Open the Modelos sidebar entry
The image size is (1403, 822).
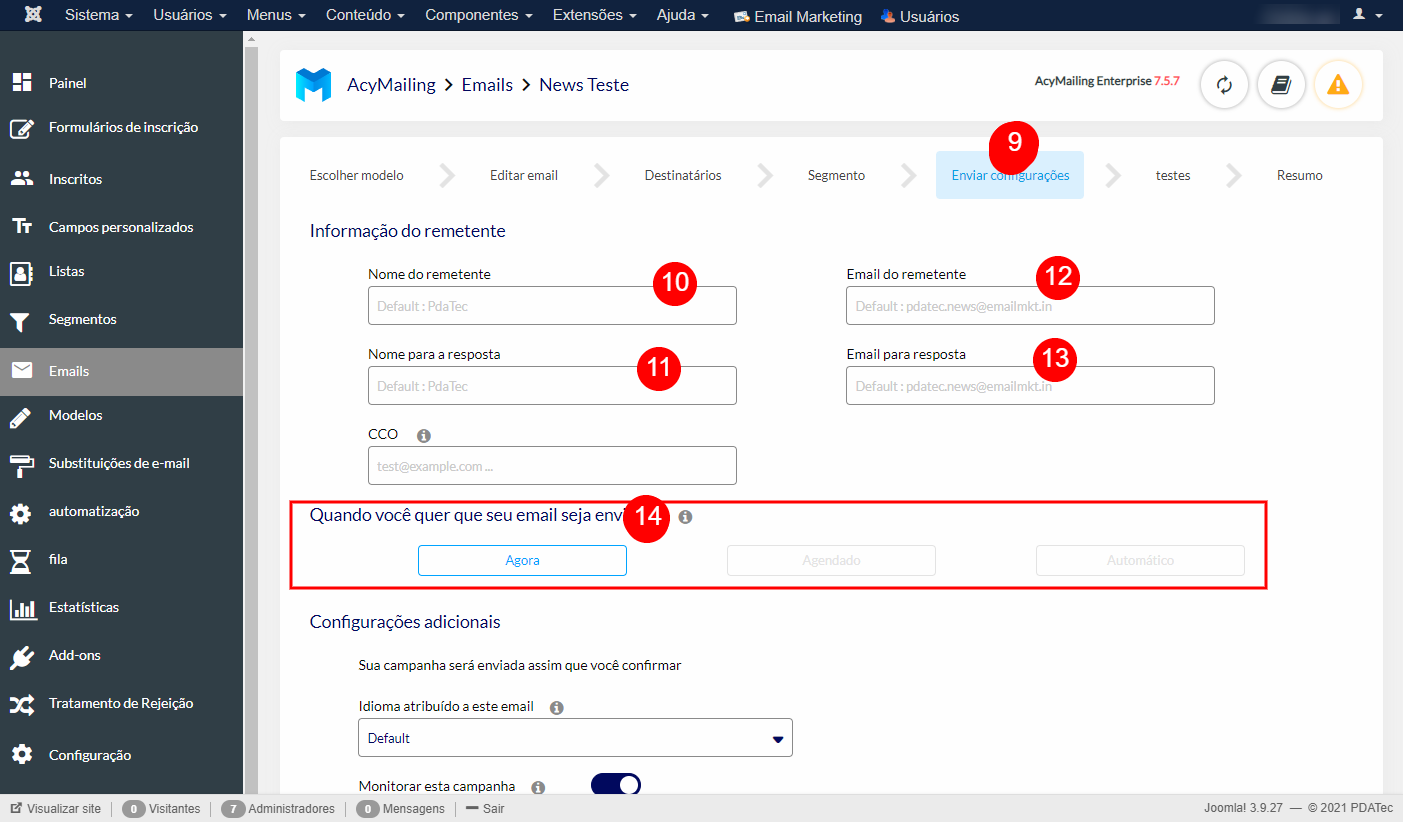point(77,415)
